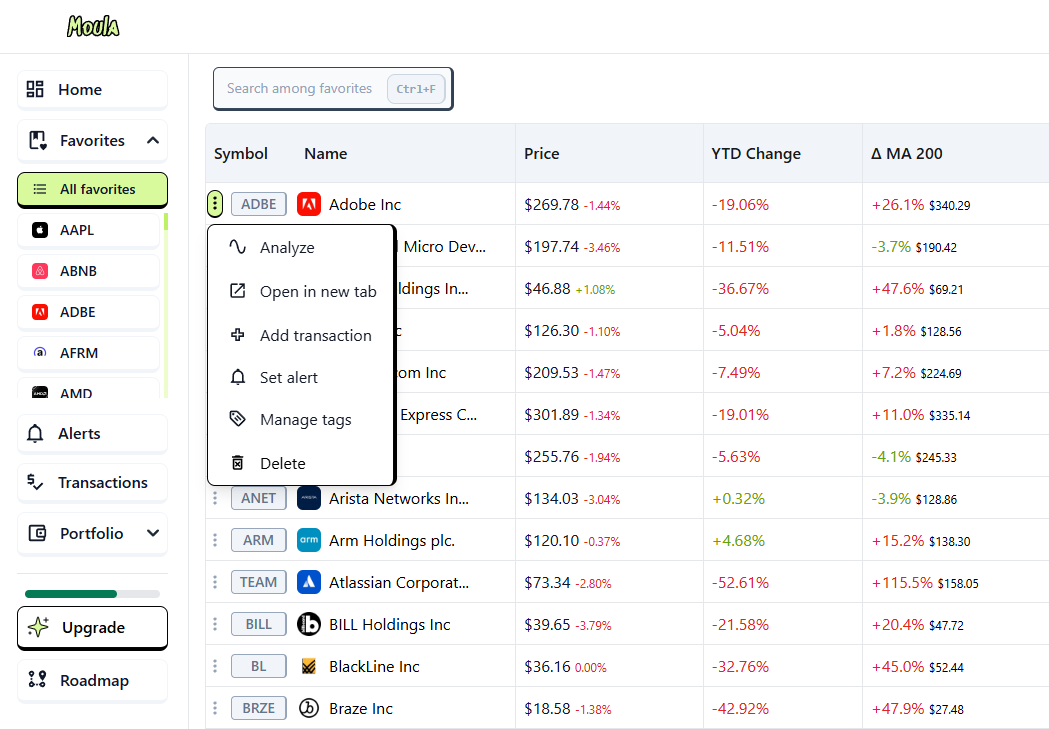Click the sparkle icon on Upgrade
1049x729 pixels.
pyautogui.click(x=39, y=627)
